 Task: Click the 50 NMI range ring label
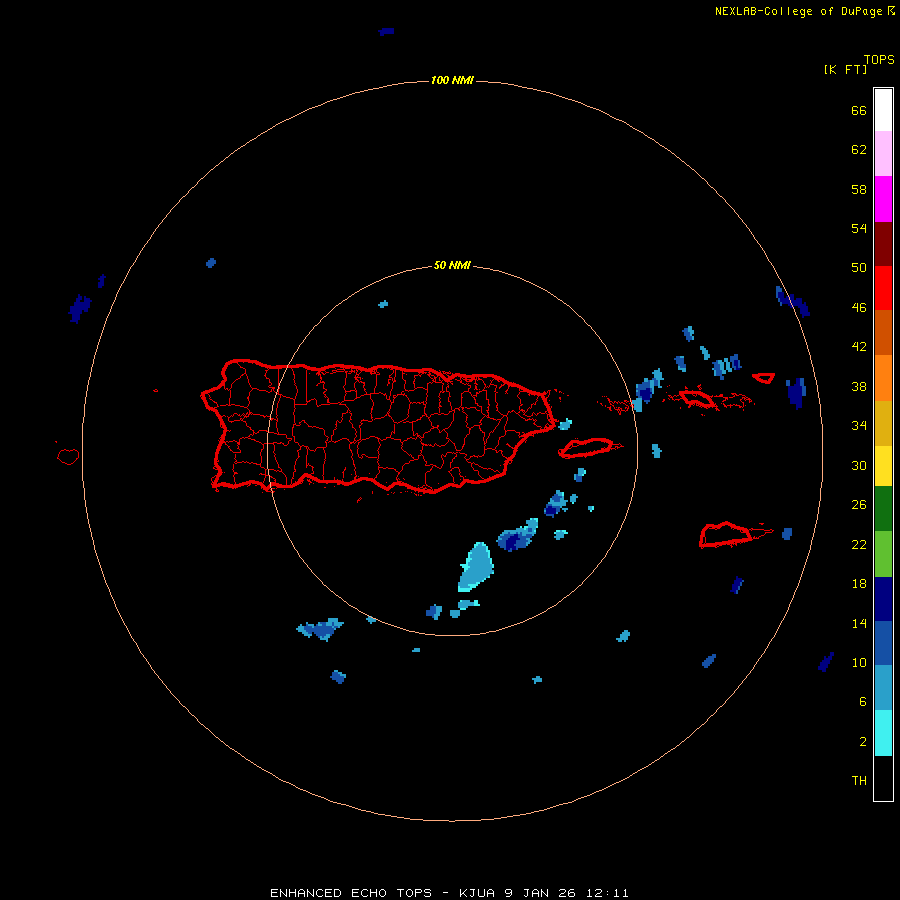pyautogui.click(x=452, y=265)
